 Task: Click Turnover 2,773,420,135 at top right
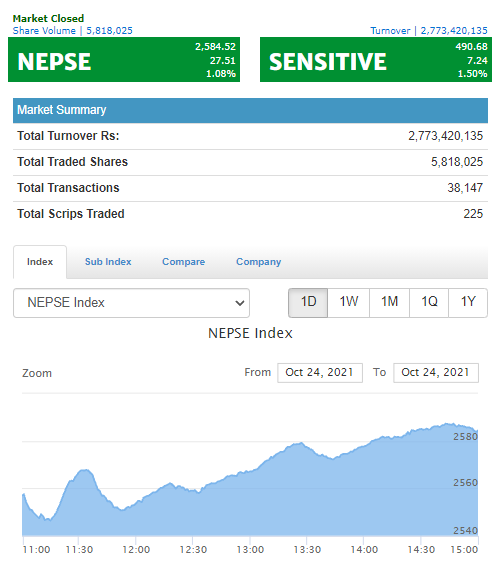coord(429,31)
